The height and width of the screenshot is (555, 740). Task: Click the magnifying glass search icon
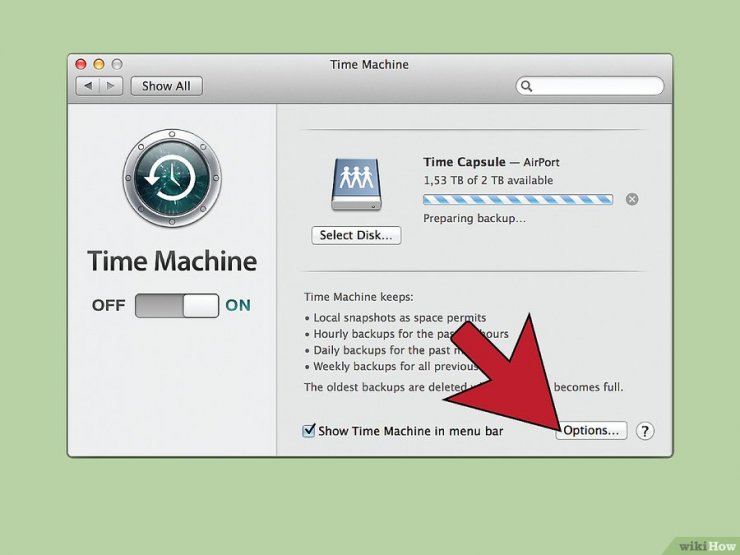pos(527,86)
